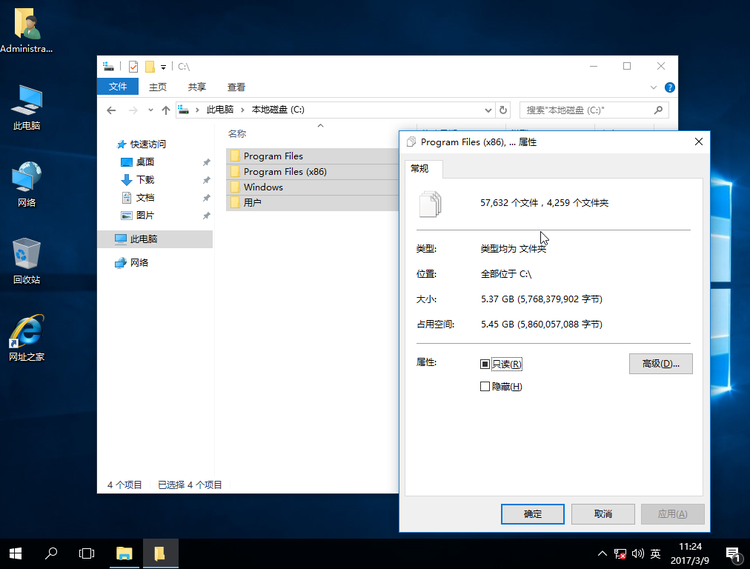Select 快速访问 in the navigation pane
The width and height of the screenshot is (750, 569).
(142, 144)
